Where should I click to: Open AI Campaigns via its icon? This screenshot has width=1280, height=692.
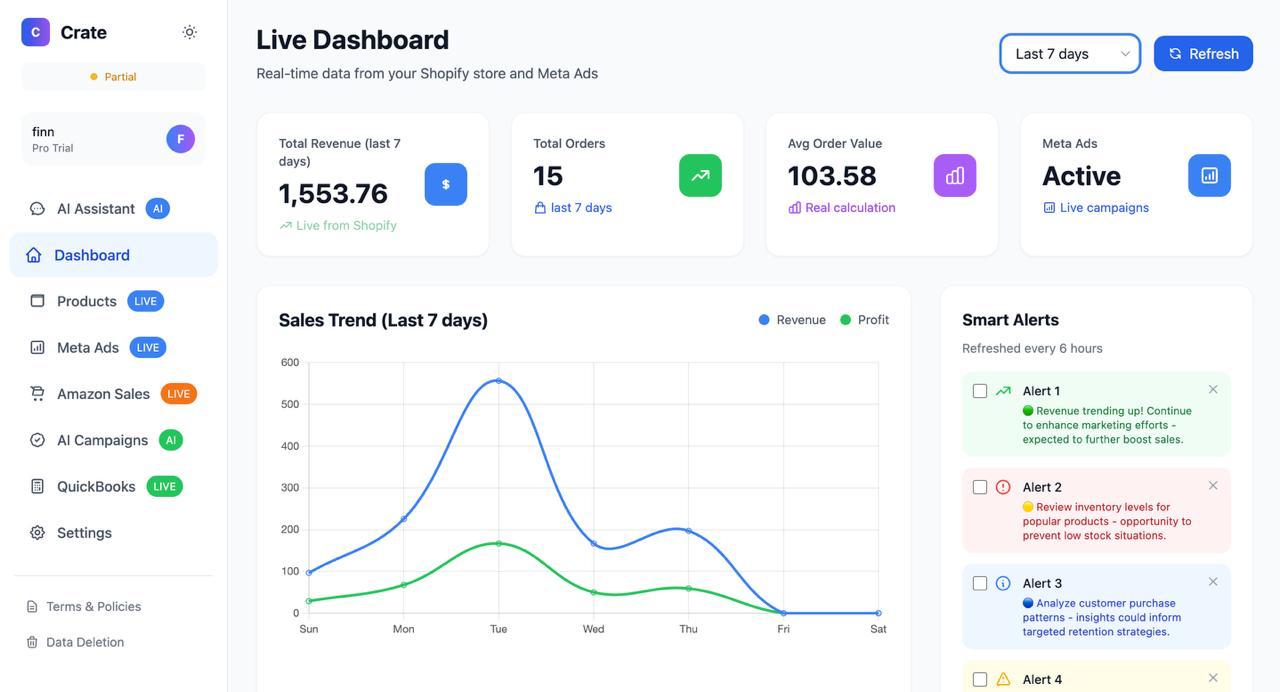(x=36, y=439)
